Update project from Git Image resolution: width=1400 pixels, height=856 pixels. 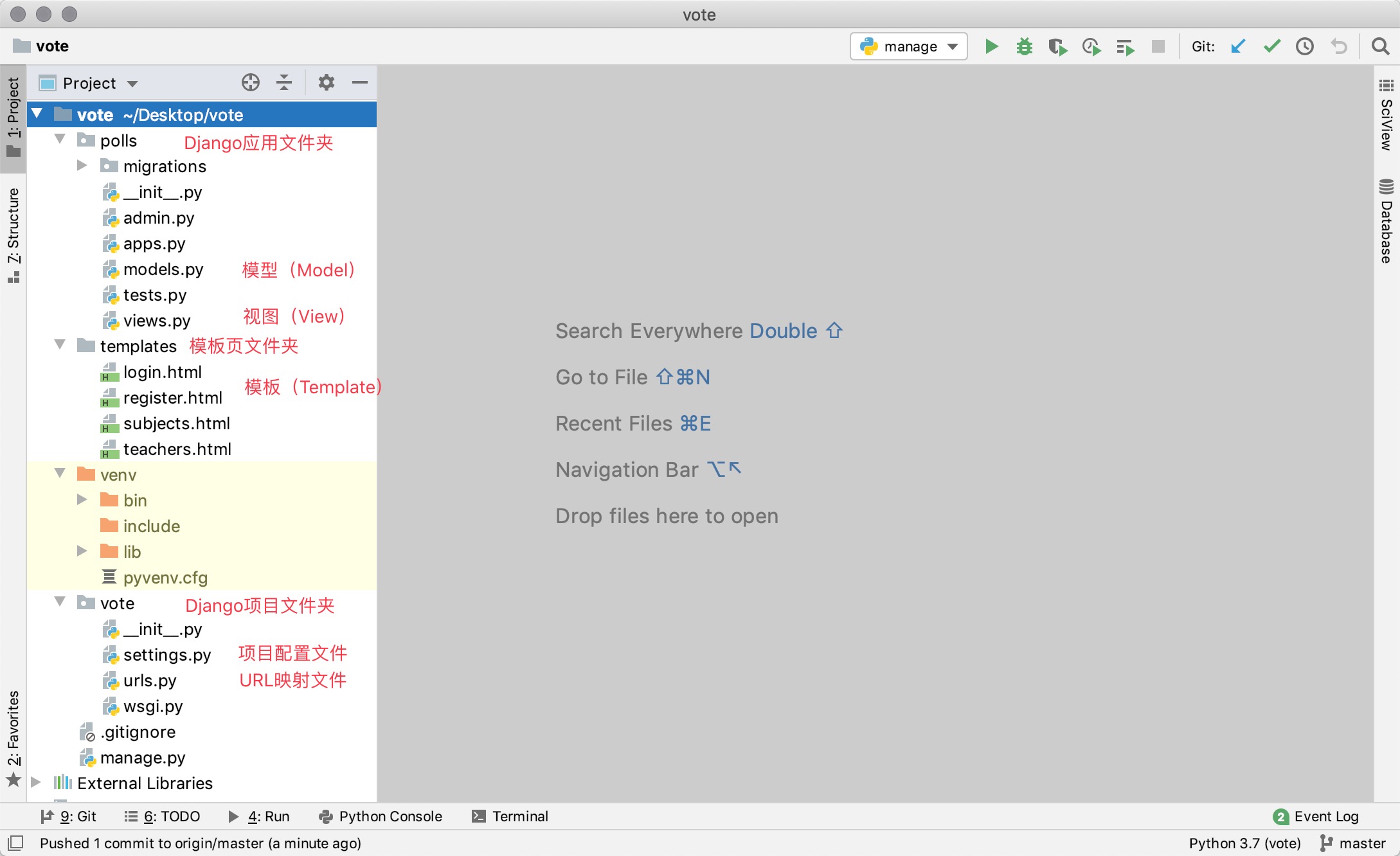coord(1237,46)
